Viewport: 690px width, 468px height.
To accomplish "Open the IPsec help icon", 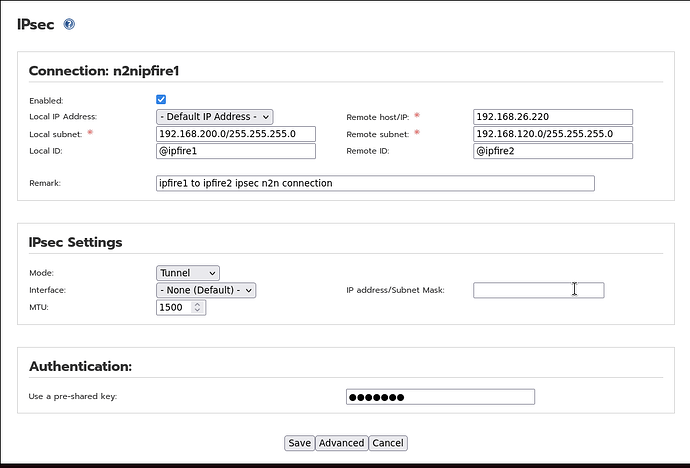I will [x=69, y=24].
